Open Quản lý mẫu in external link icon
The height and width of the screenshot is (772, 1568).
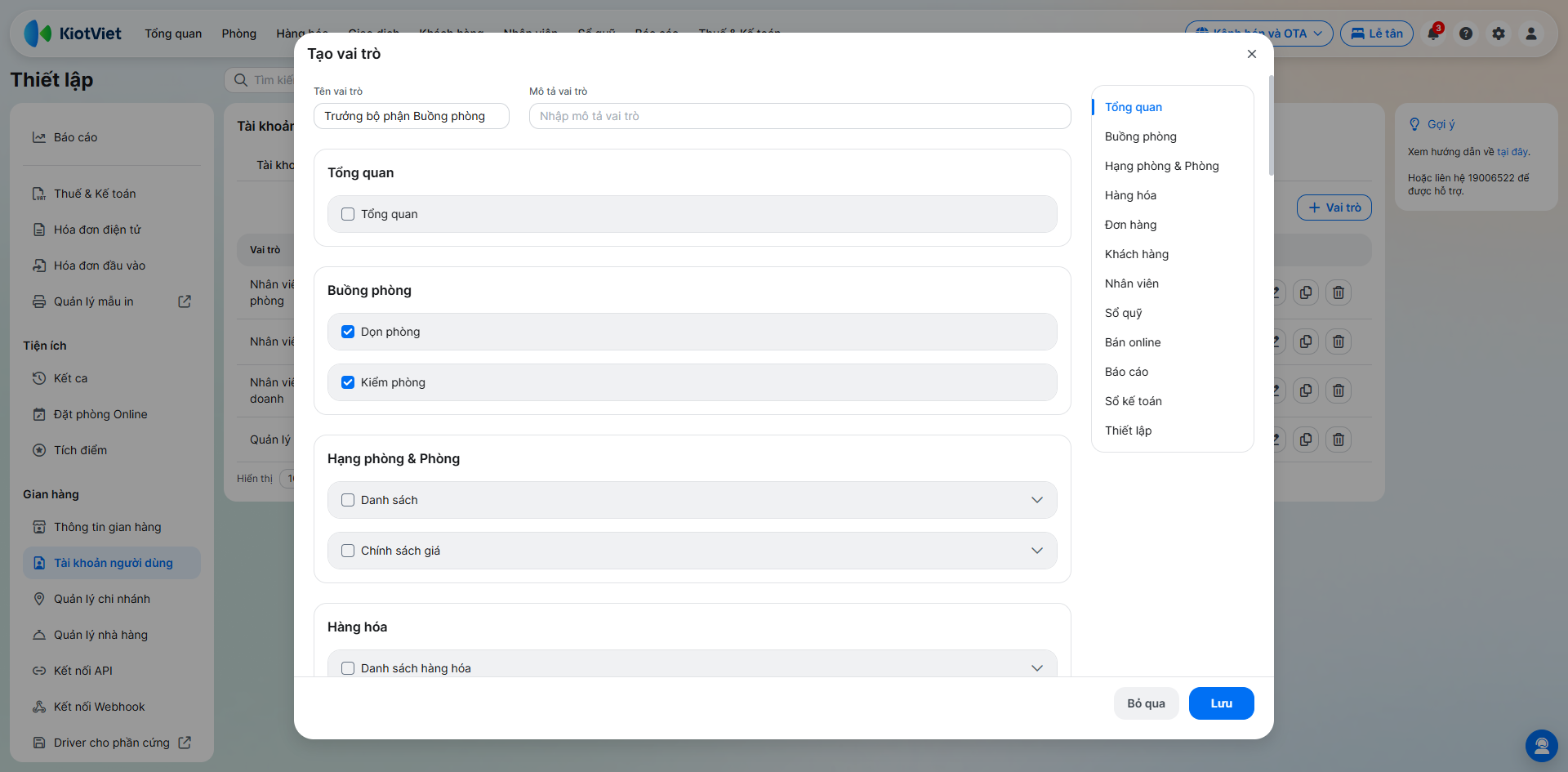pos(185,301)
